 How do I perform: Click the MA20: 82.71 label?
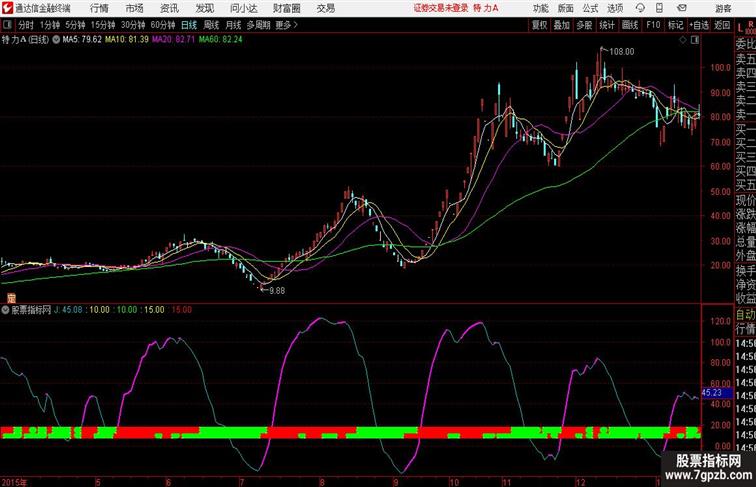tap(174, 40)
